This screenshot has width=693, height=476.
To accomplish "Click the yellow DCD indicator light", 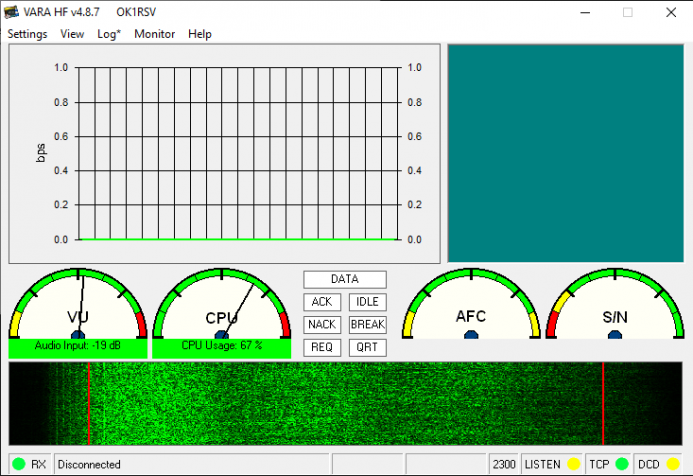I will click(x=673, y=464).
